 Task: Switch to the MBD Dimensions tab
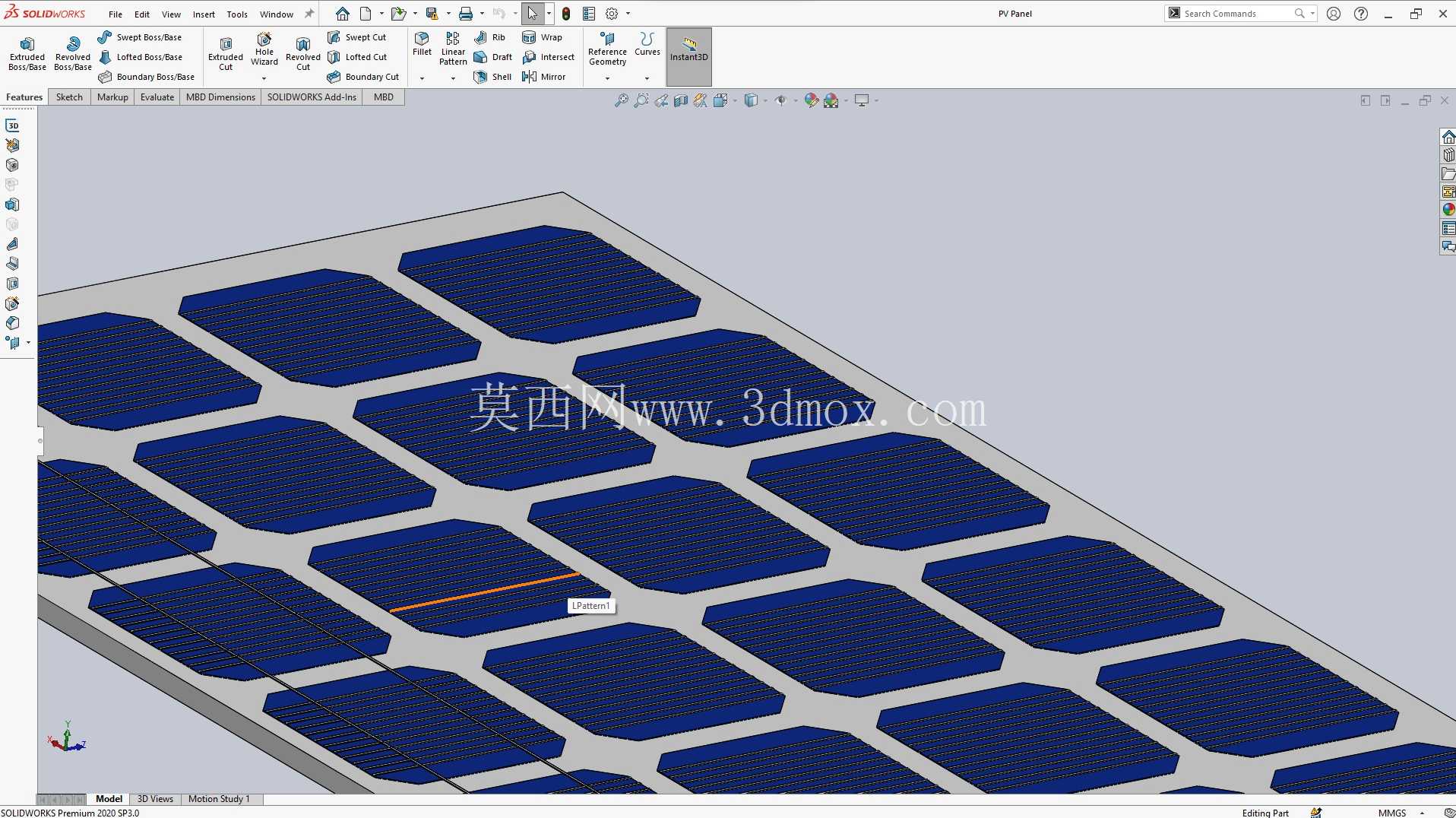220,97
